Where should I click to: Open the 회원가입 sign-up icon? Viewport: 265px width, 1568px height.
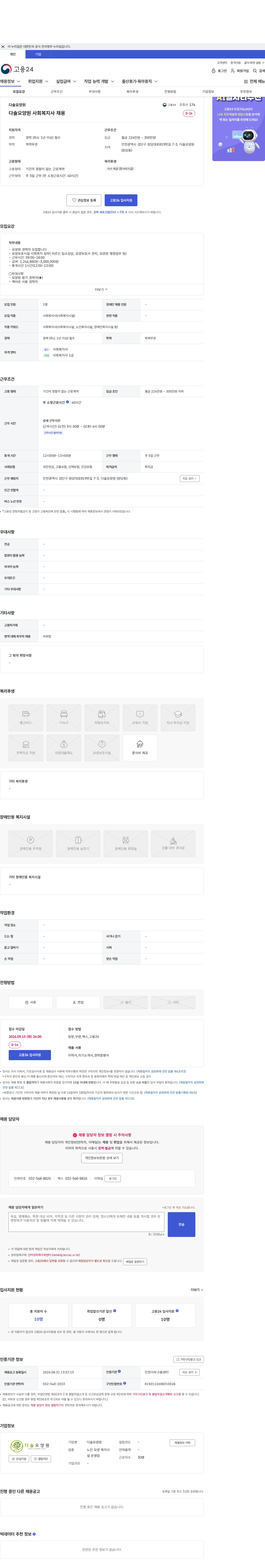pos(240,71)
